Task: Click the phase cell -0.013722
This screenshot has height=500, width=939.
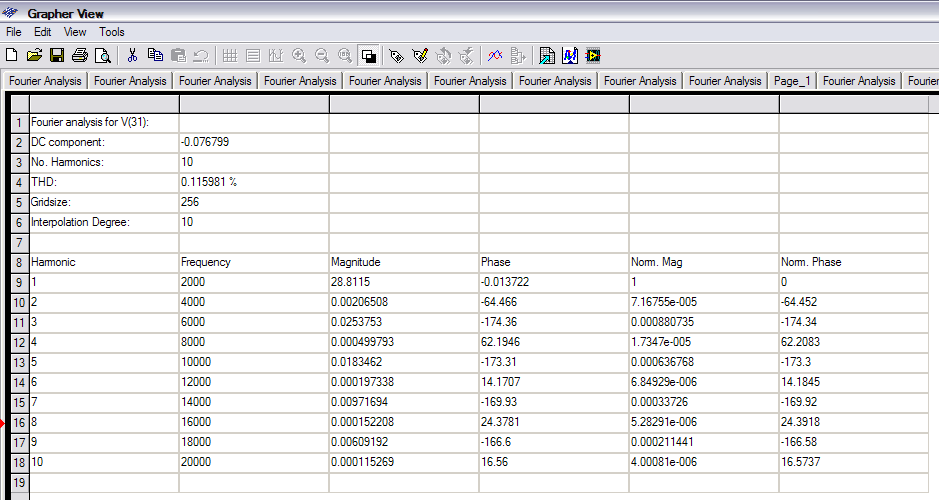Action: click(x=554, y=282)
